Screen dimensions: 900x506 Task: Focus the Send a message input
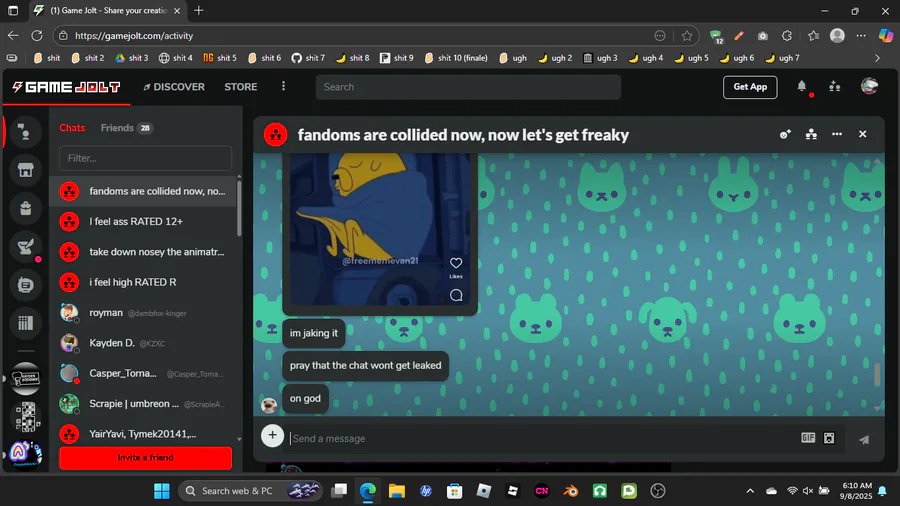[542, 438]
